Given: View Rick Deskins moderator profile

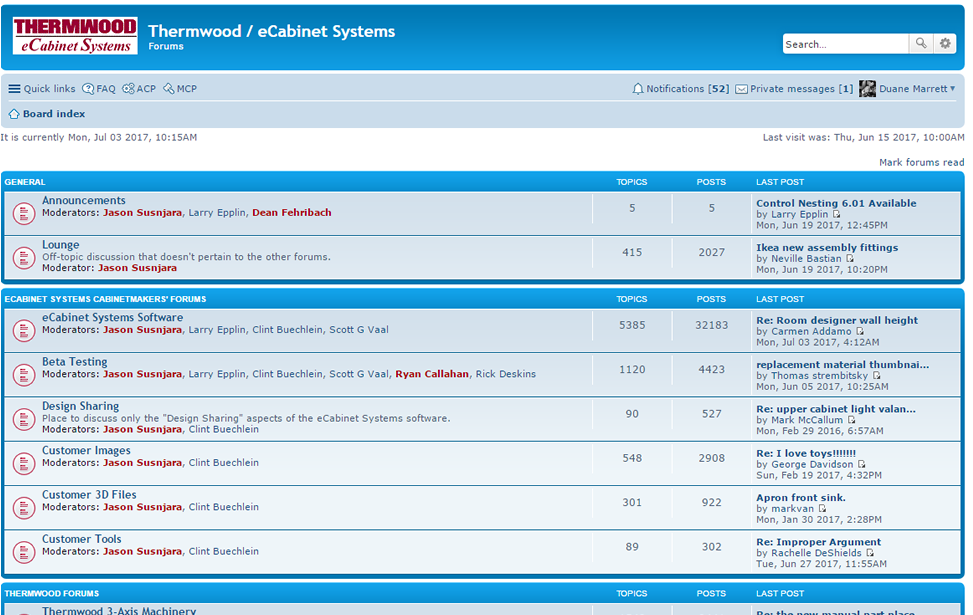Looking at the screenshot, I should (506, 374).
